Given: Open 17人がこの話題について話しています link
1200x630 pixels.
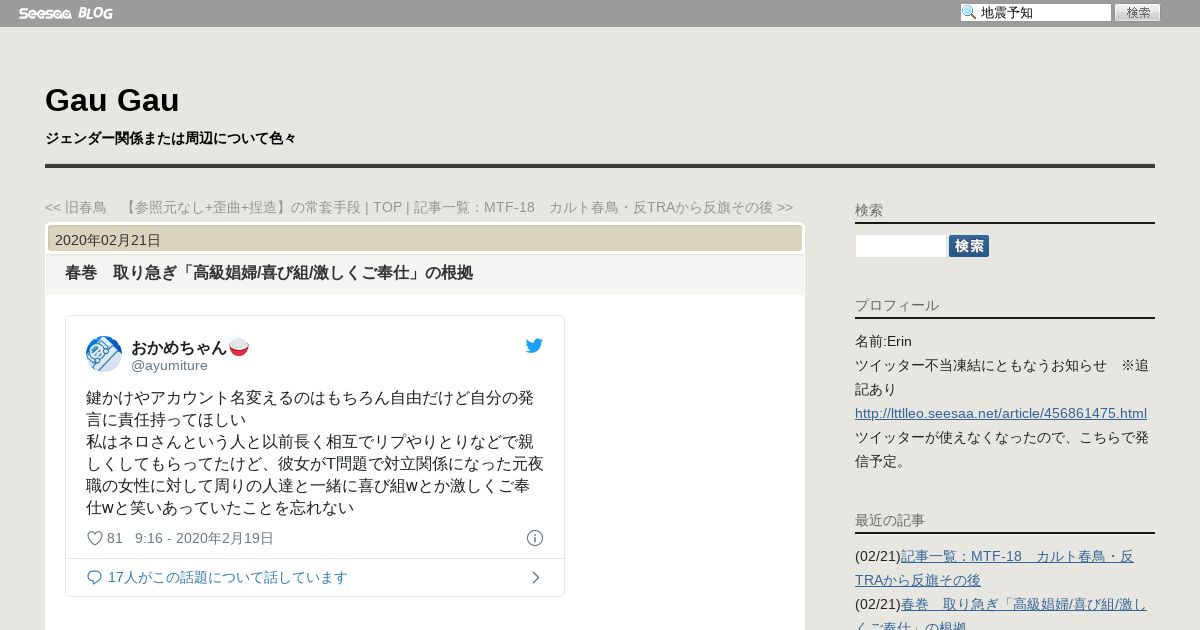Looking at the screenshot, I should [x=228, y=577].
